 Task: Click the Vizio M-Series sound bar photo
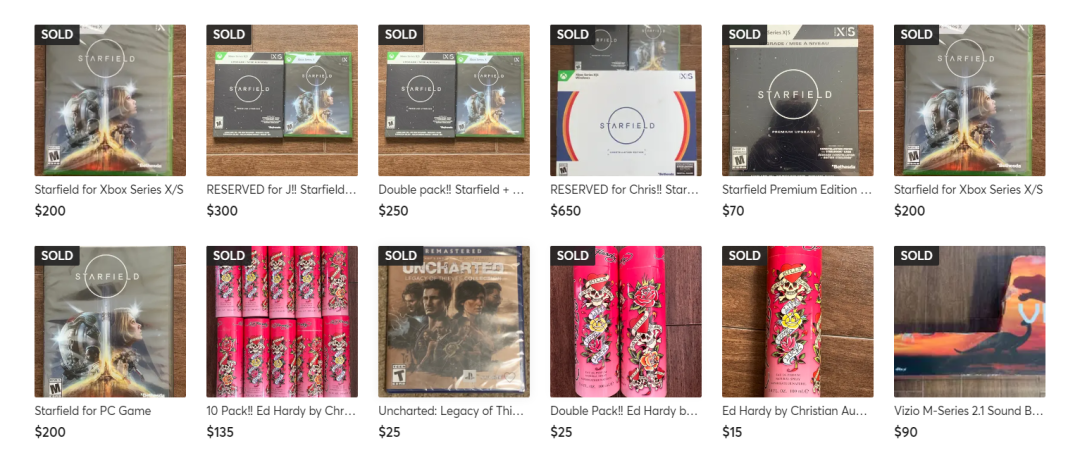[x=969, y=322]
